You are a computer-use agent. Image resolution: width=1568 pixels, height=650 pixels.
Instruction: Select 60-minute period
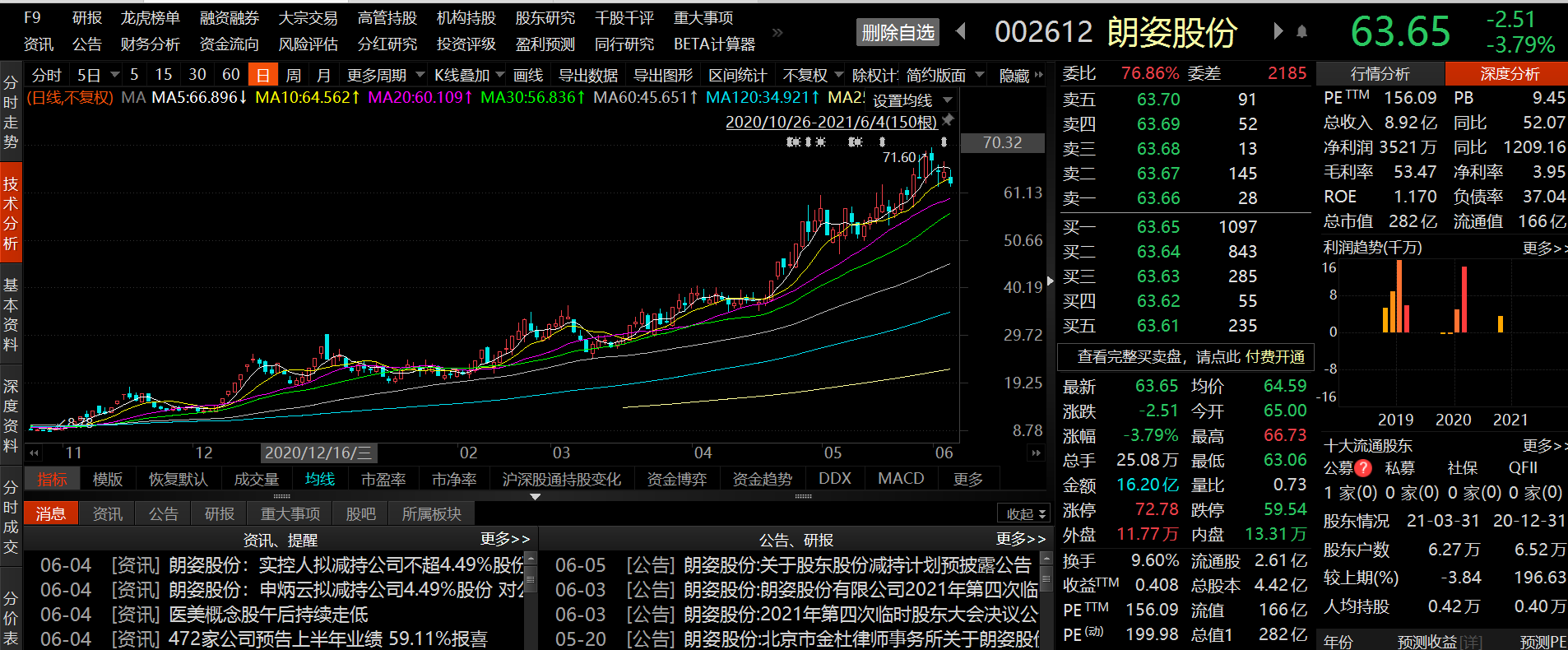pyautogui.click(x=231, y=75)
